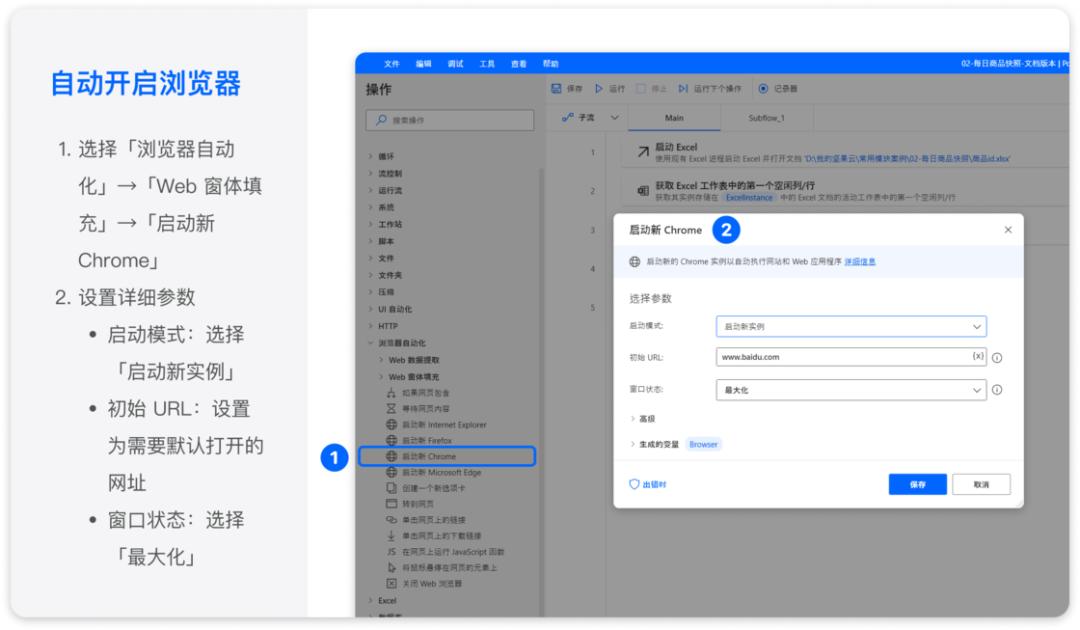Open the 文件 menu in menu bar

[x=391, y=63]
